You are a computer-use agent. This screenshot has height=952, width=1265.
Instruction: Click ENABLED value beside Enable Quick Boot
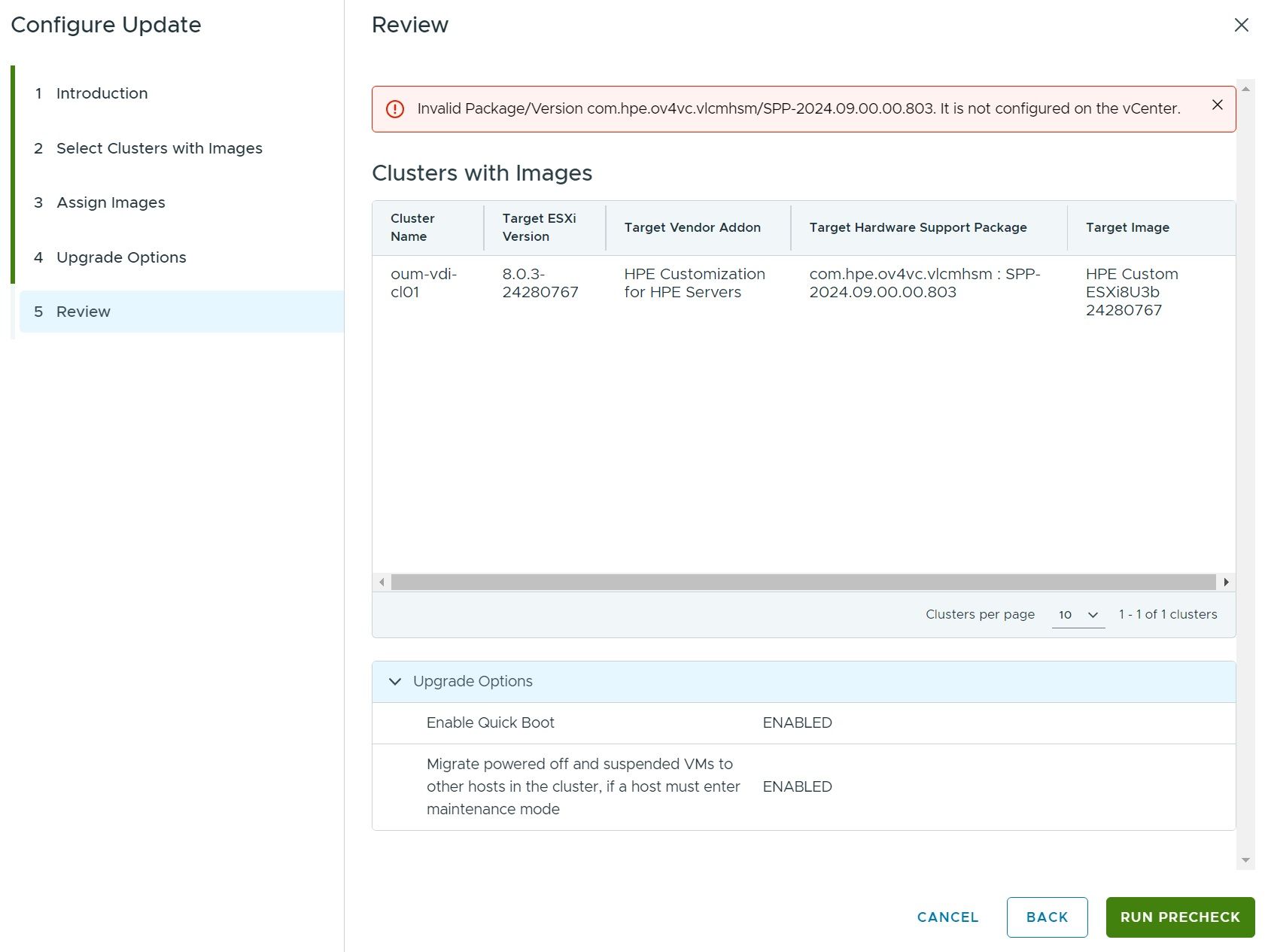[x=797, y=723]
